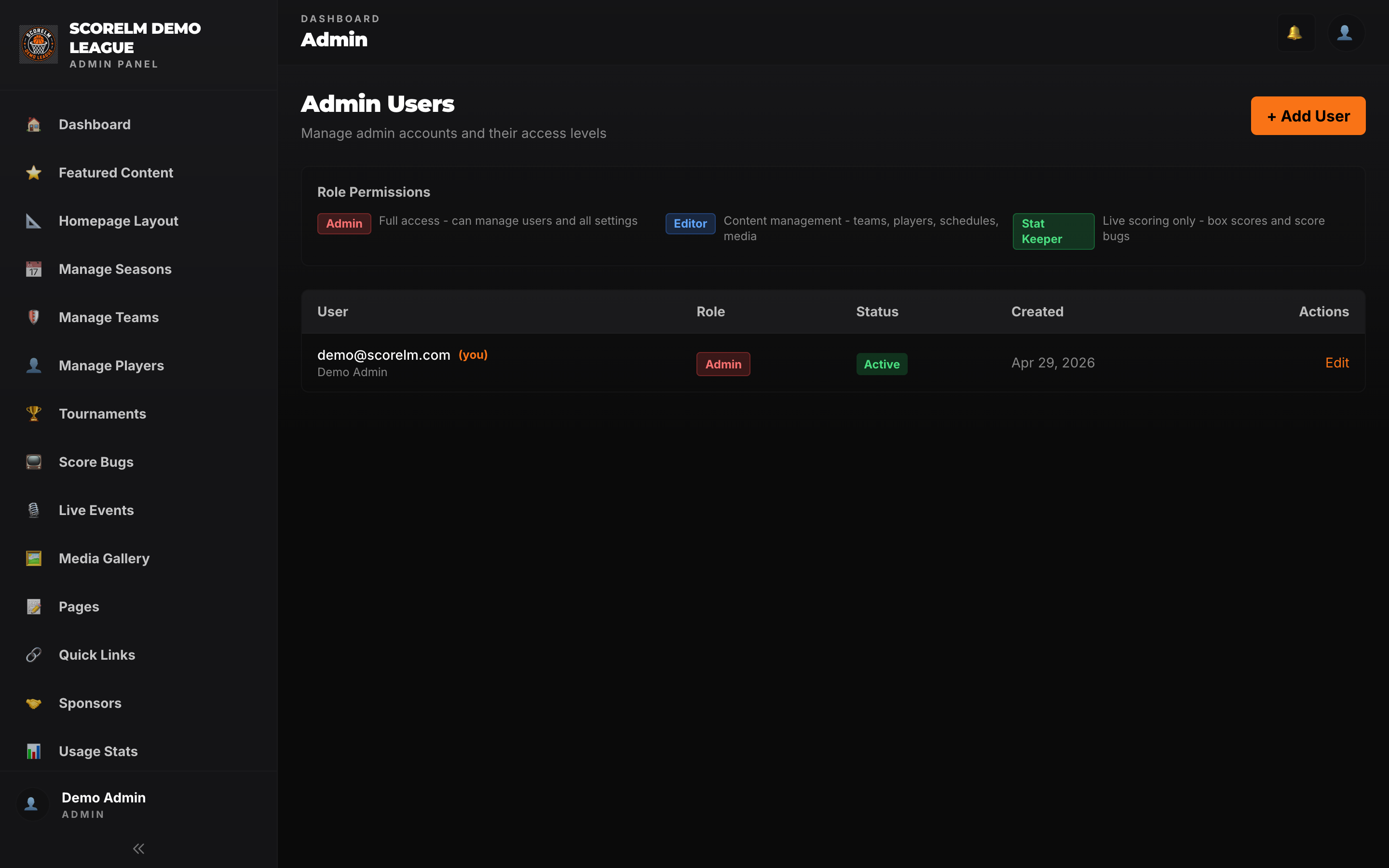This screenshot has width=1389, height=868.
Task: Collapse the sidebar with double chevron
Action: 138,849
